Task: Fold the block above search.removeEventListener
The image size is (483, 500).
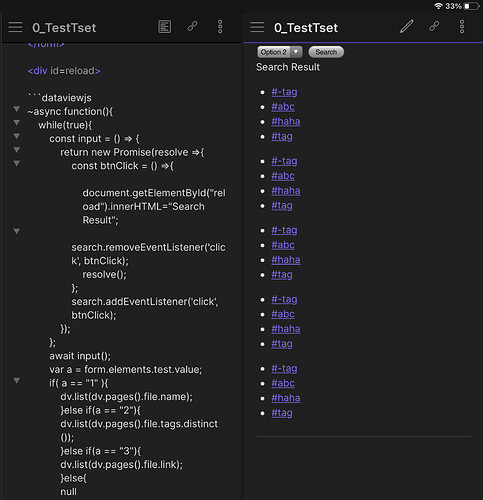Action: (16, 231)
